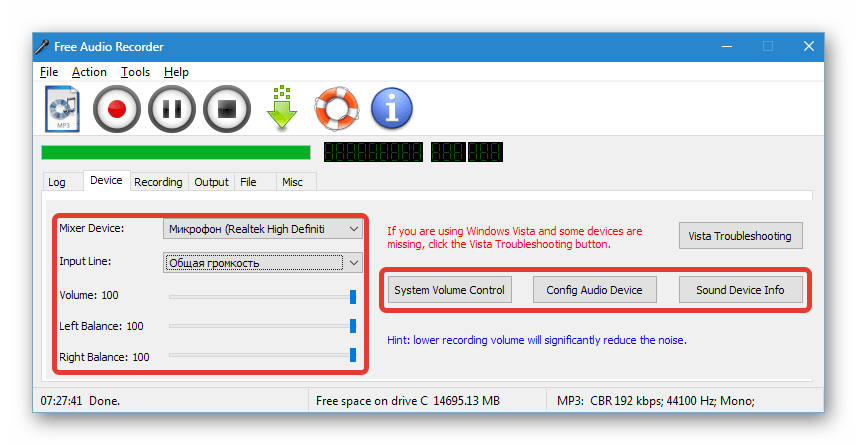Image resolution: width=857 pixels, height=445 pixels.
Task: Switch to the Output tab
Action: (x=211, y=182)
